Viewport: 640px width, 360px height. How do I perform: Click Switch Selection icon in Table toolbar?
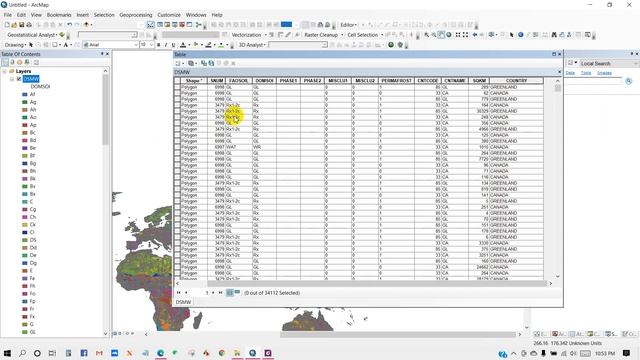click(x=211, y=63)
